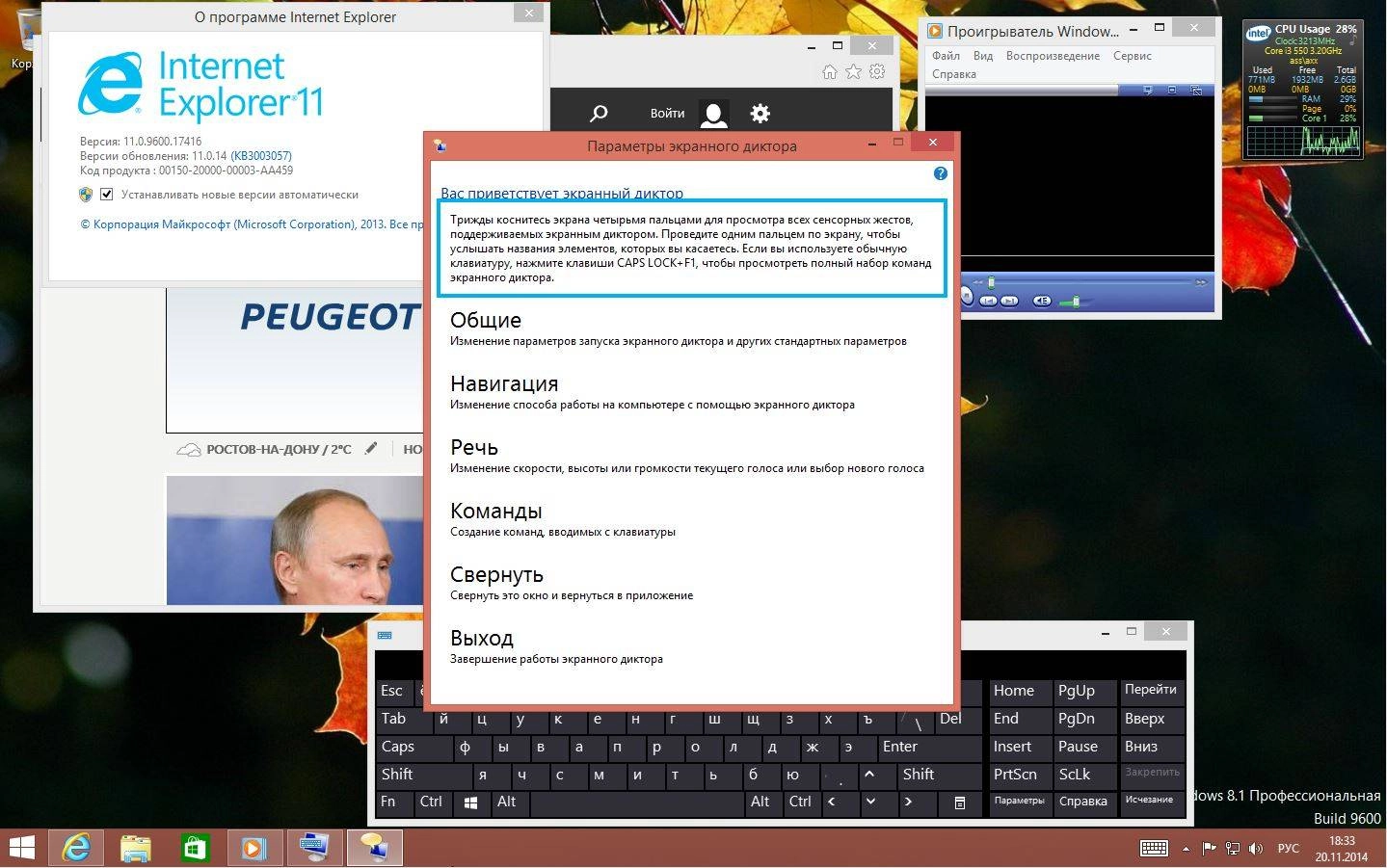
Task: Open the KB3003057 update link
Action: (x=261, y=155)
